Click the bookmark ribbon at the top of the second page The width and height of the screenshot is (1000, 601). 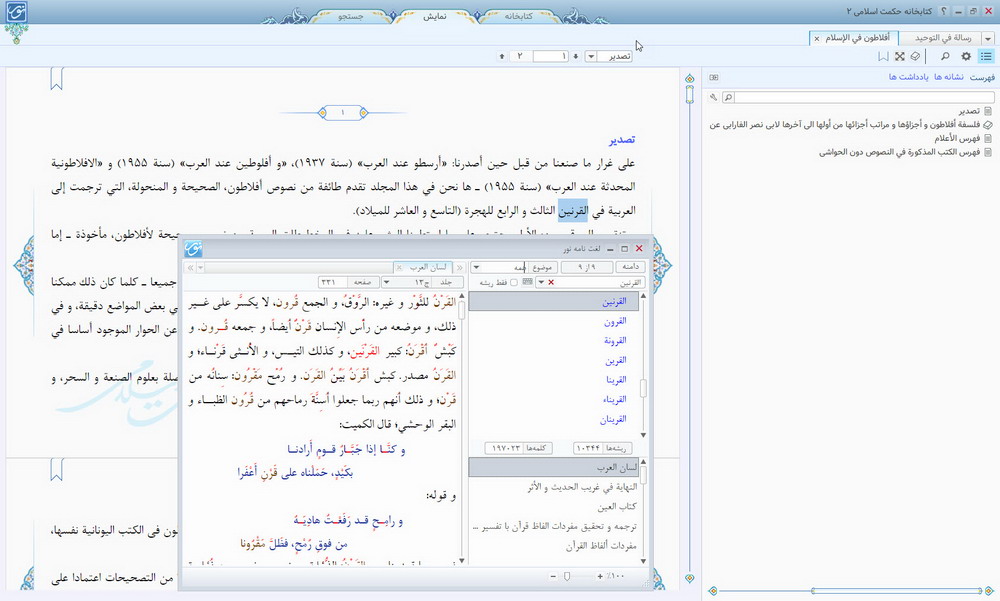click(57, 470)
